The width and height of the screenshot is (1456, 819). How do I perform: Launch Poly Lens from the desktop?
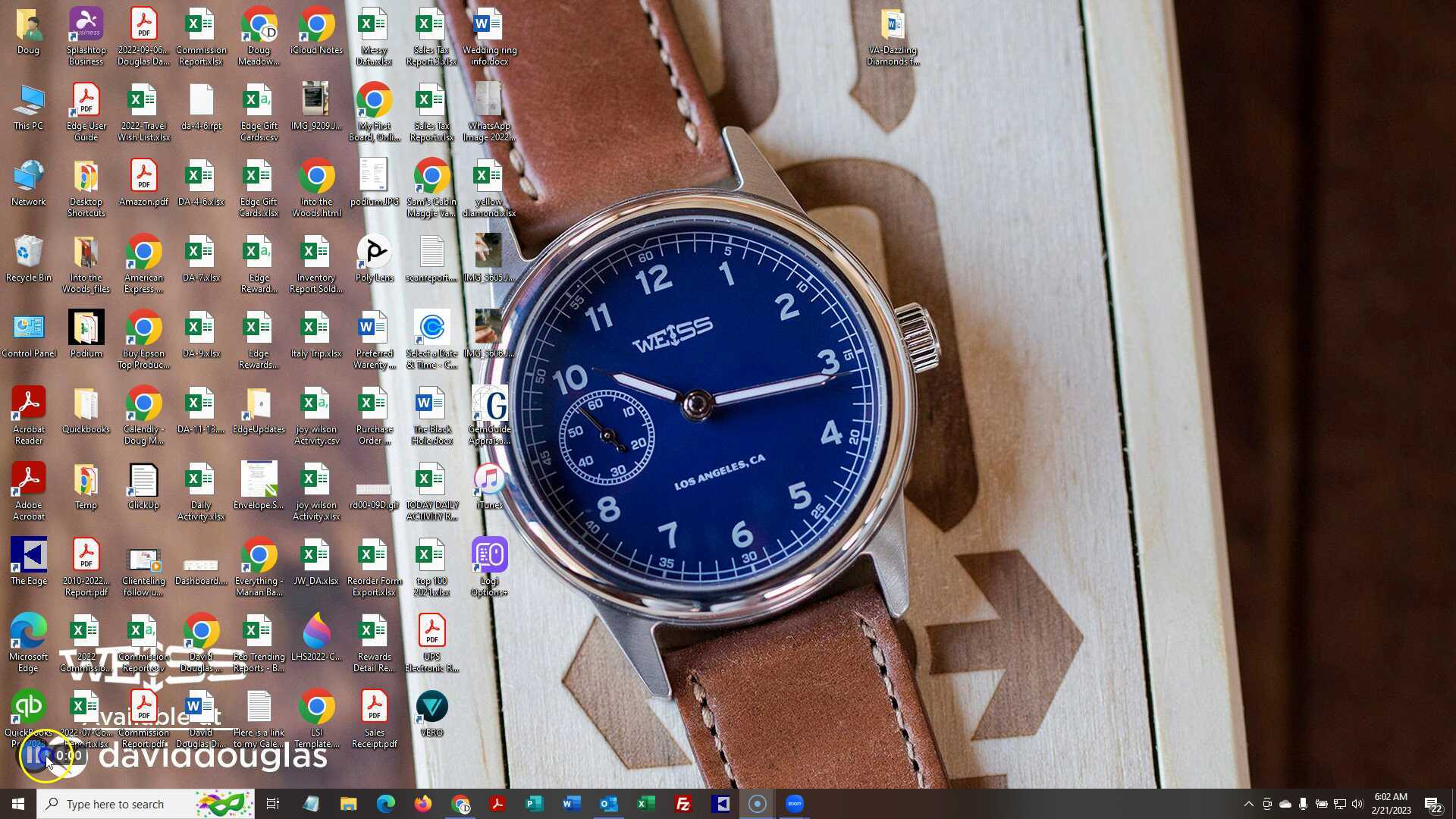click(373, 250)
